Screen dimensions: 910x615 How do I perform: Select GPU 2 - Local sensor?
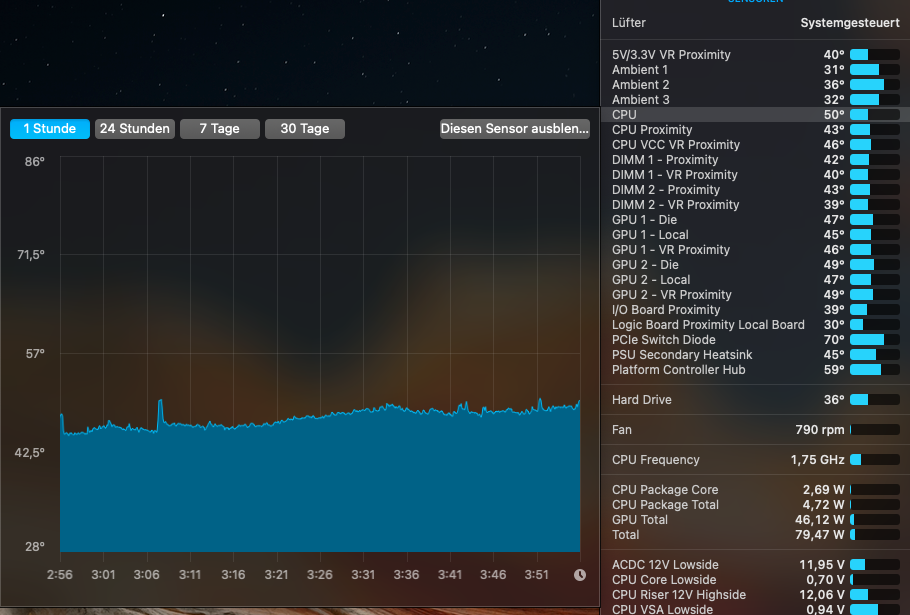pyautogui.click(x=756, y=280)
